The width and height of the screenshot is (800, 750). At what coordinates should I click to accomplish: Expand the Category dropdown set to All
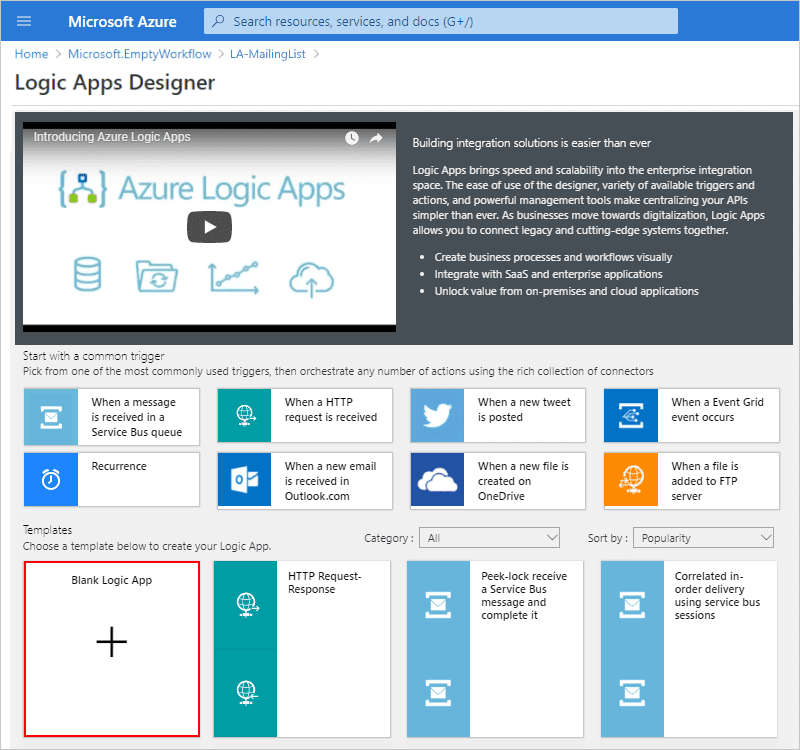[489, 538]
